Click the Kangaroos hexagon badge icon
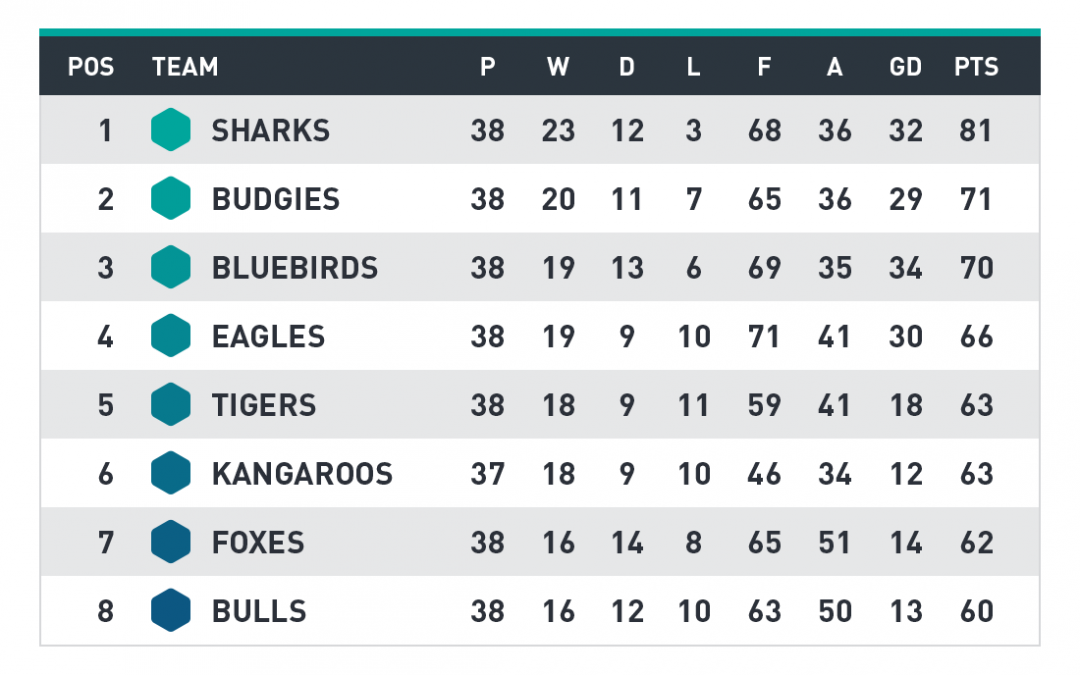This screenshot has width=1080, height=675. pos(171,472)
